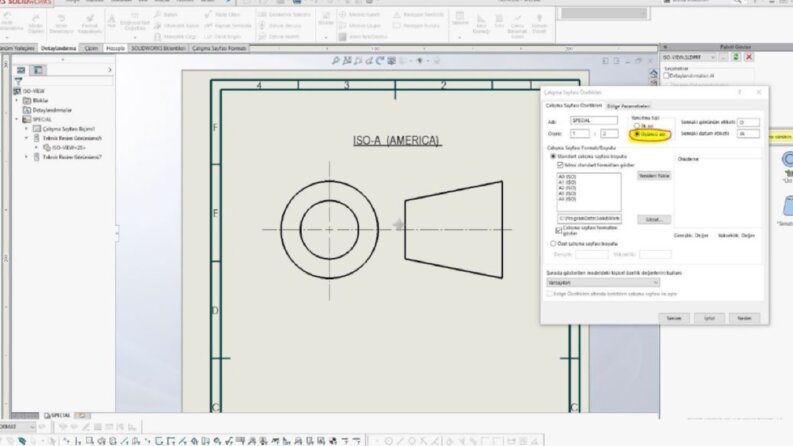Select A4 (ISO) in sheet size list
The height and width of the screenshot is (446, 793).
pos(567,199)
